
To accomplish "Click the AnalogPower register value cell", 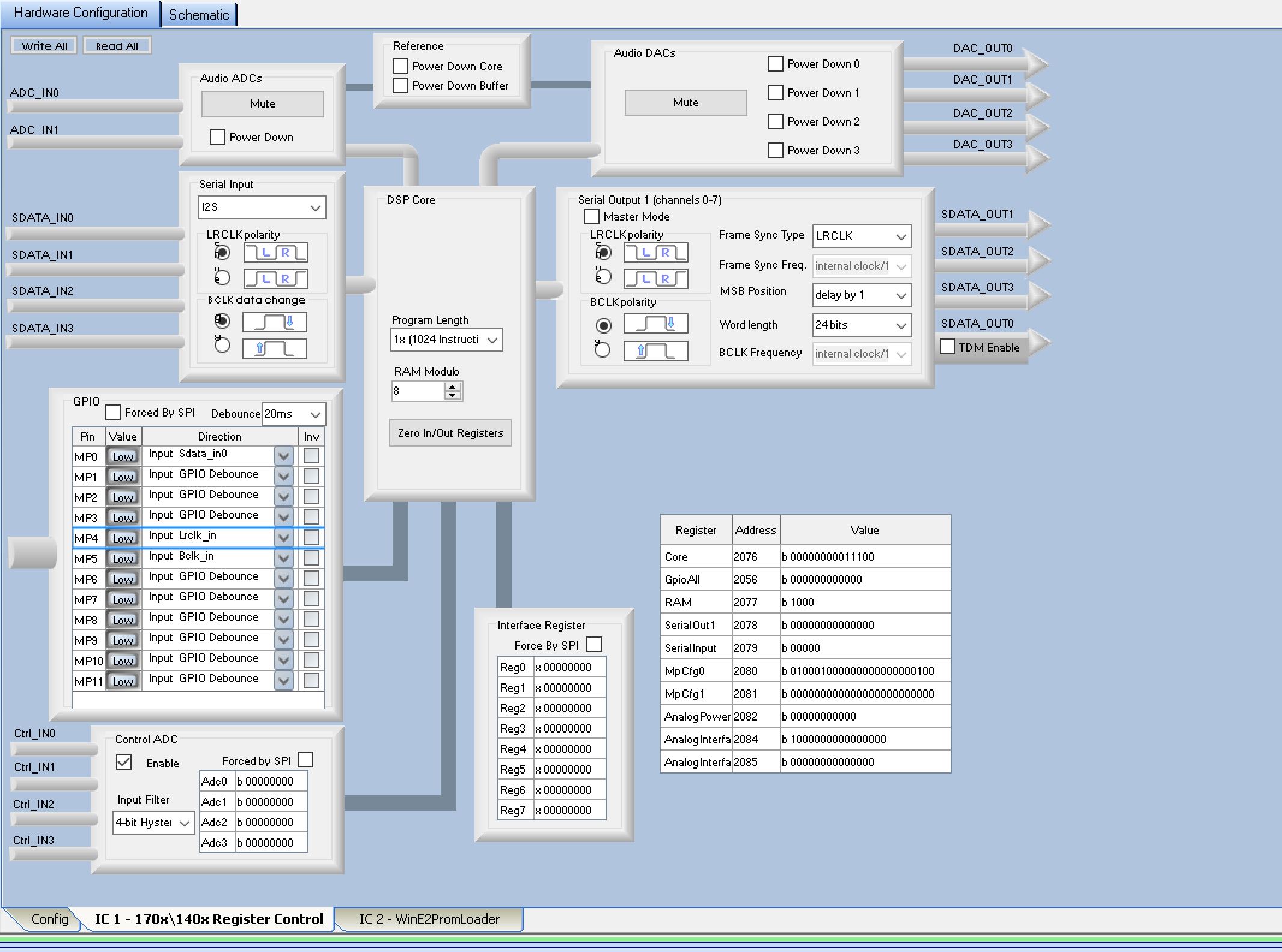I will coord(865,716).
